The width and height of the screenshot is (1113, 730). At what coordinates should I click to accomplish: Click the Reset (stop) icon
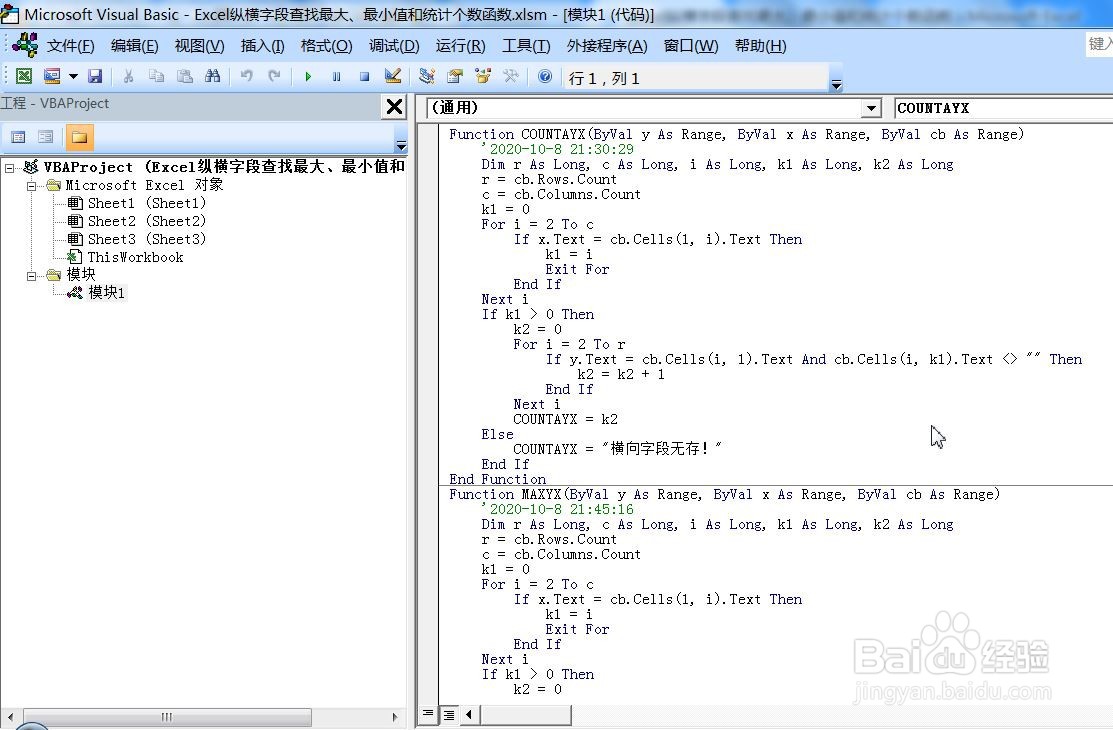[x=365, y=76]
